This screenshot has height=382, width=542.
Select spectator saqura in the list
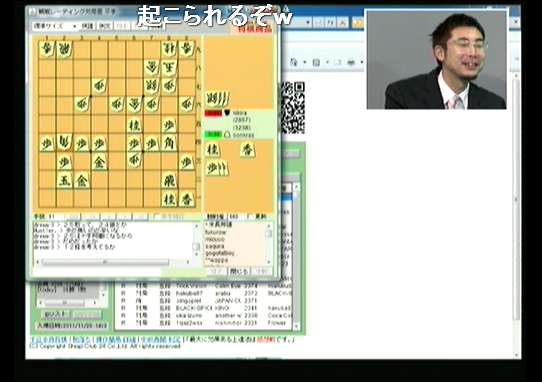click(215, 246)
